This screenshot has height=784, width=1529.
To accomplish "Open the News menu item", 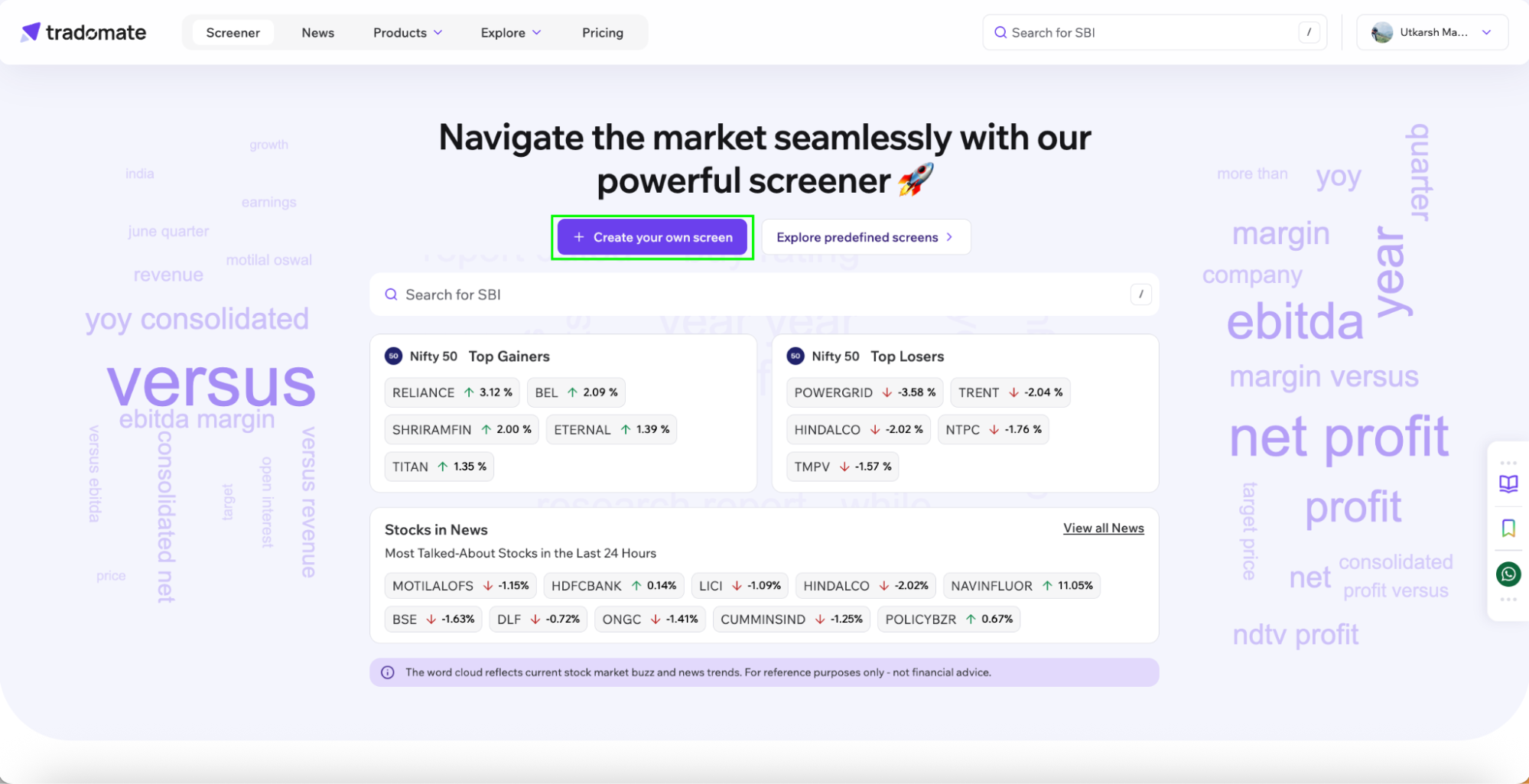I will point(317,32).
